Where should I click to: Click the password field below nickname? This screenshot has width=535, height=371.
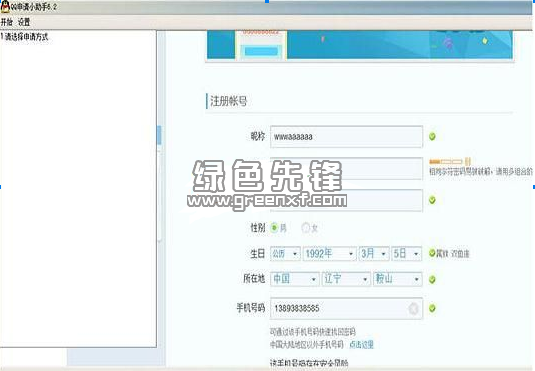click(346, 168)
